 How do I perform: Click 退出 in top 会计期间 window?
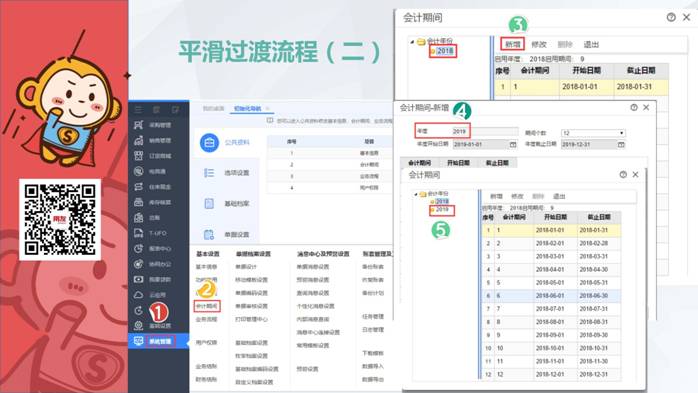(591, 45)
